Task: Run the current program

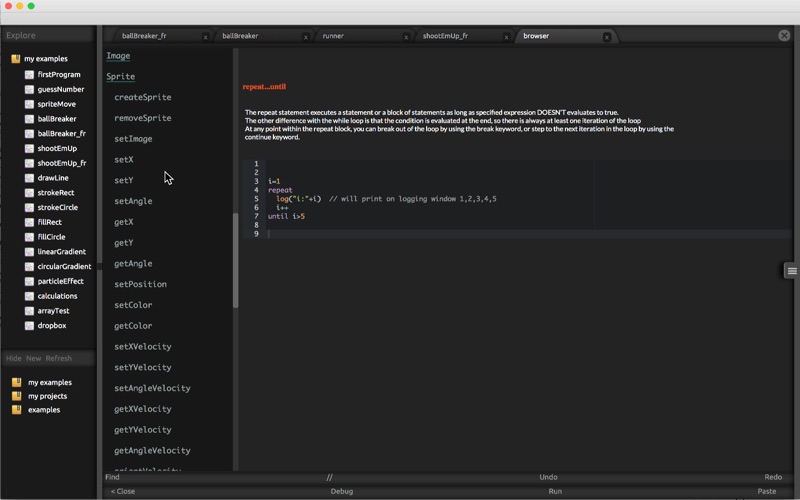Action: [x=555, y=491]
